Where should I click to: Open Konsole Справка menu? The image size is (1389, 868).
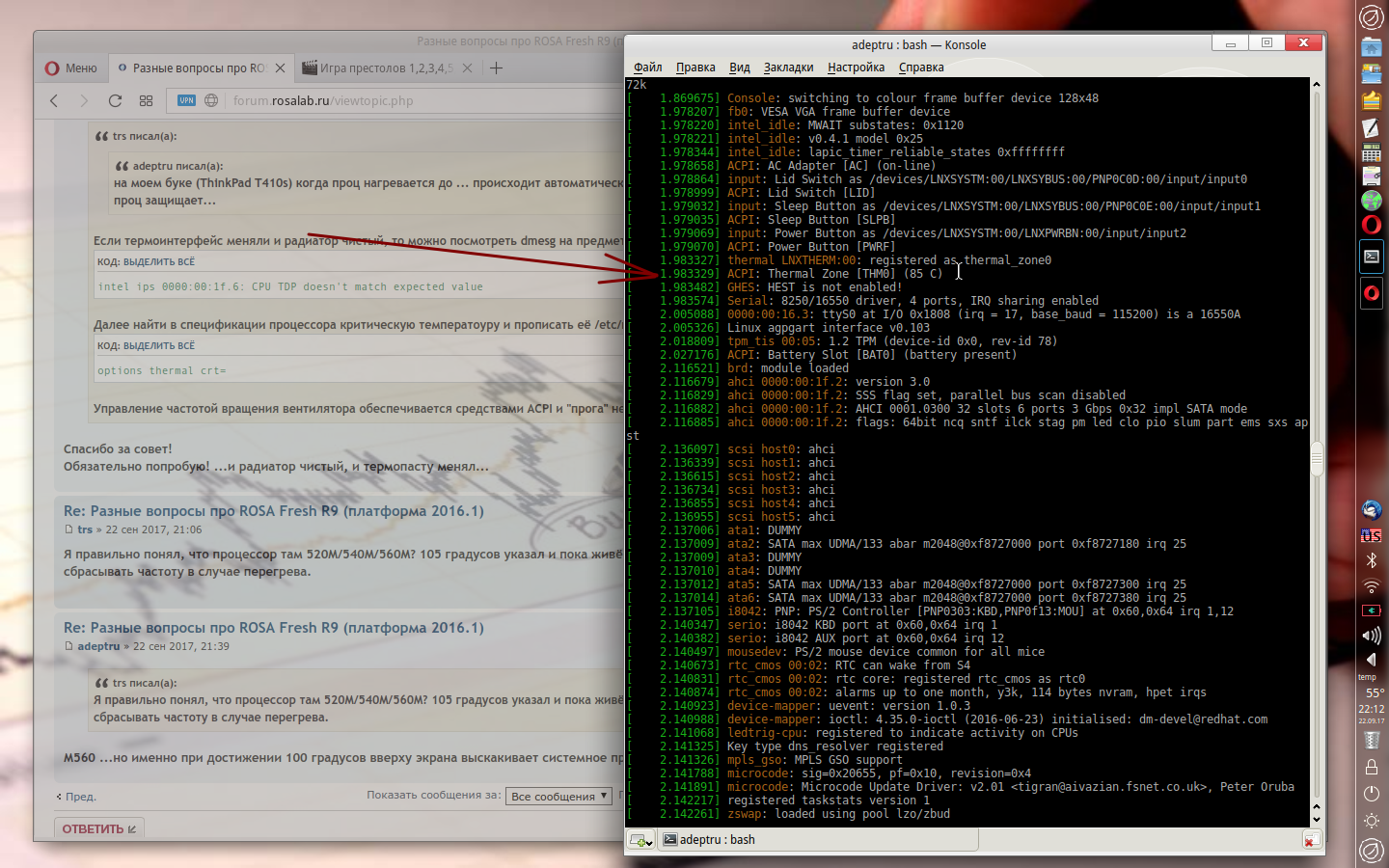[921, 68]
